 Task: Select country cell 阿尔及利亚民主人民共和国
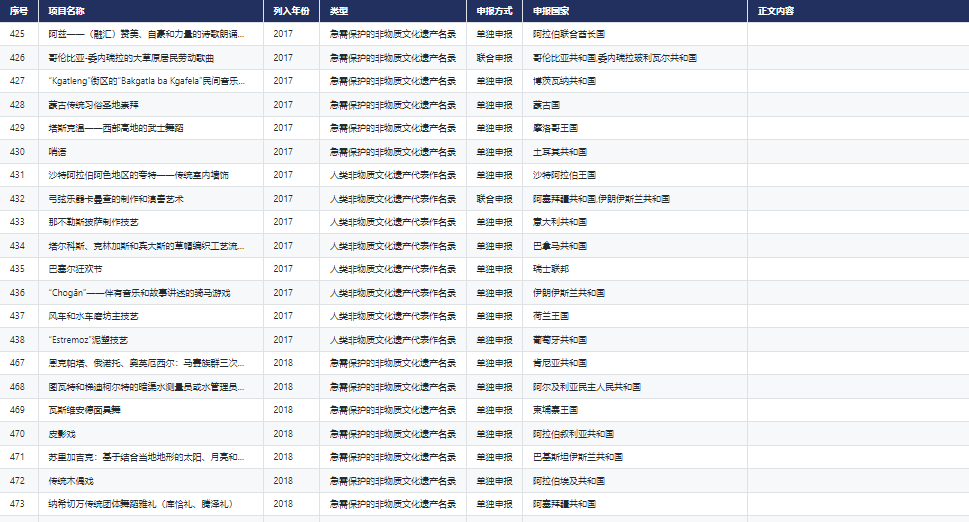coord(586,387)
